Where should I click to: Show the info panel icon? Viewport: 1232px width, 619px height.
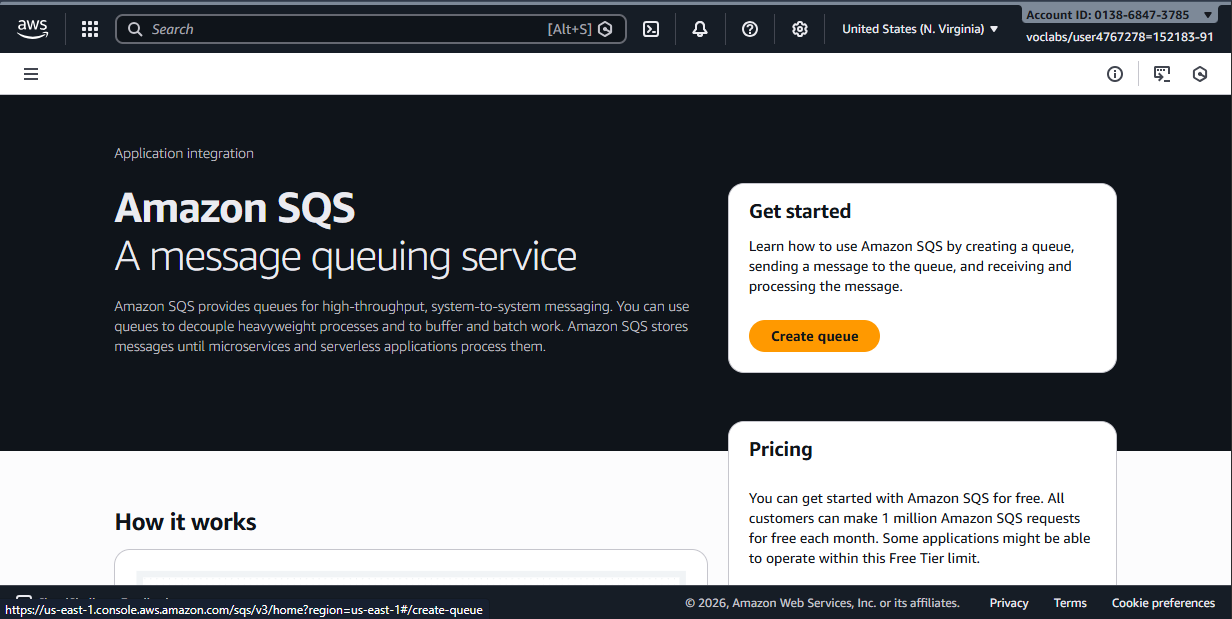click(1115, 74)
